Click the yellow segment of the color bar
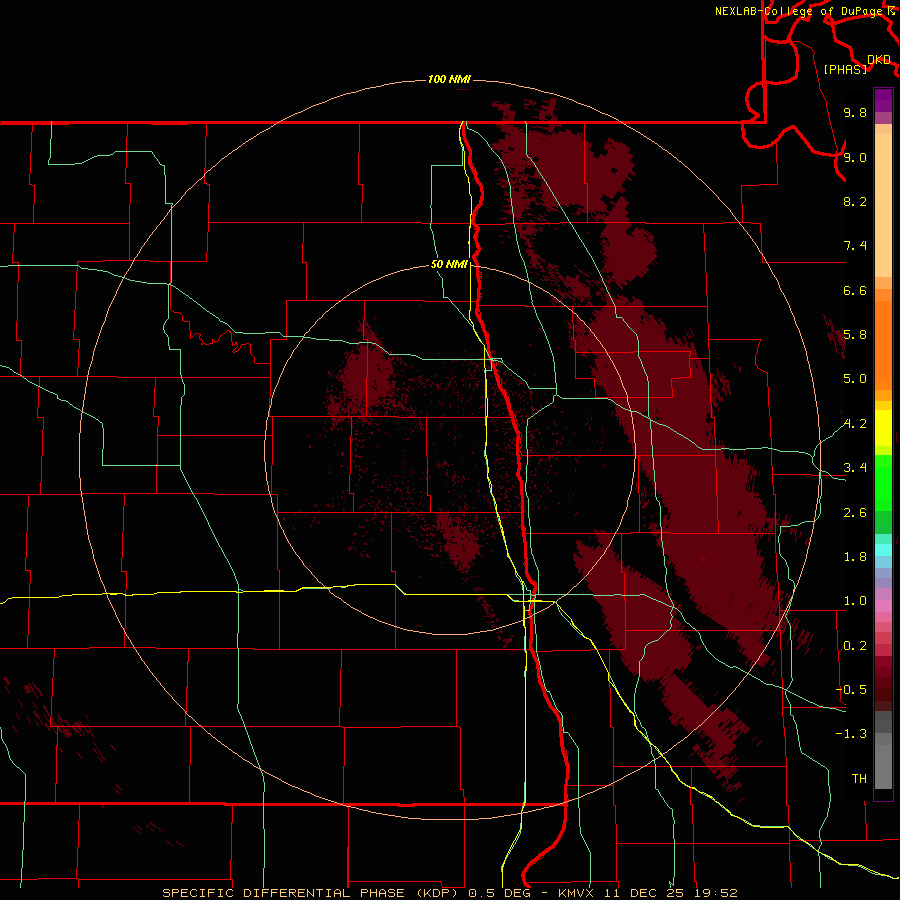900x900 pixels. pos(883,428)
